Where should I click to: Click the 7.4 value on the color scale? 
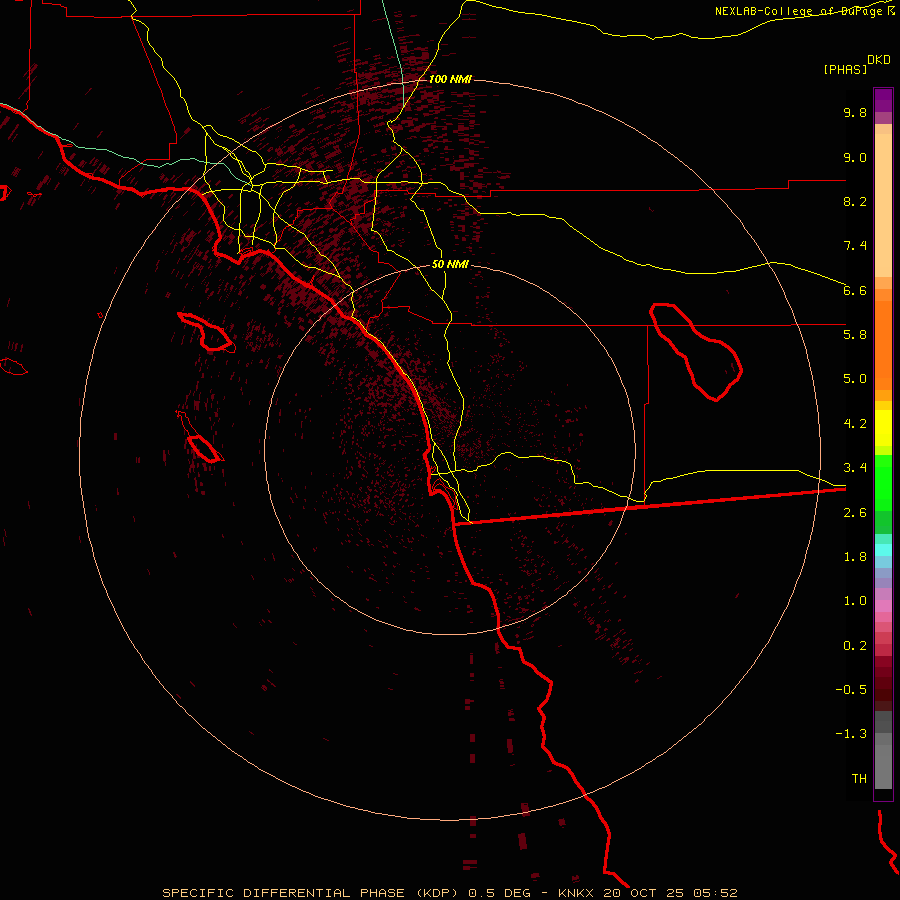pyautogui.click(x=855, y=246)
